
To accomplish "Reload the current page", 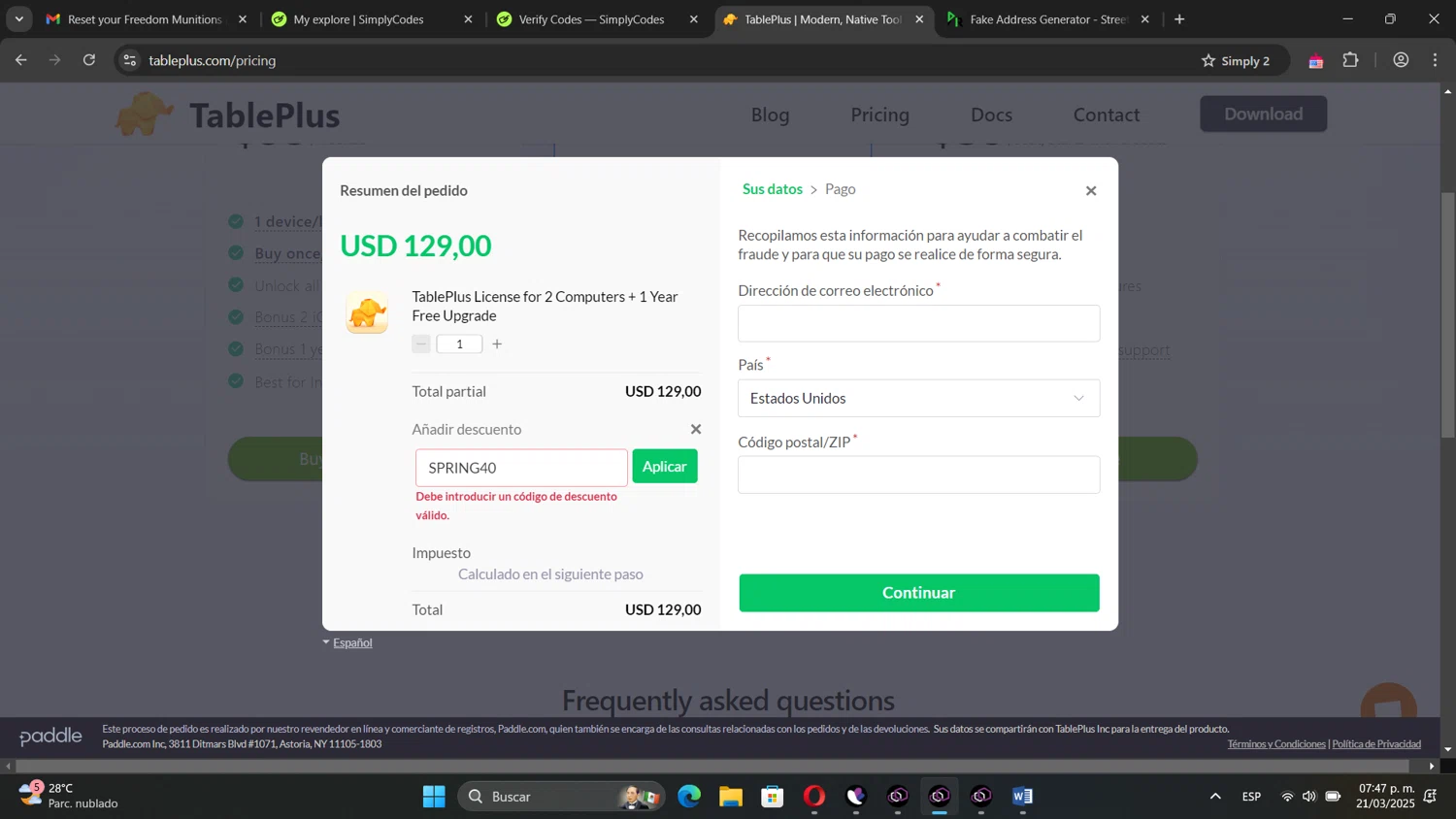I will [x=89, y=60].
